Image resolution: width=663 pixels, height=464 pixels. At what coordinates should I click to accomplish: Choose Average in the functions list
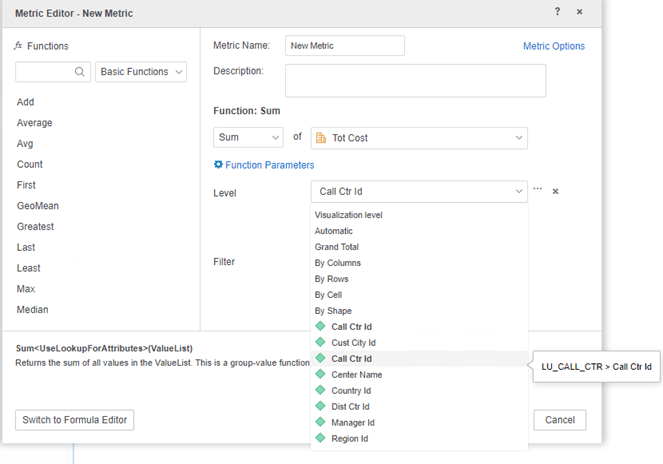(35, 123)
